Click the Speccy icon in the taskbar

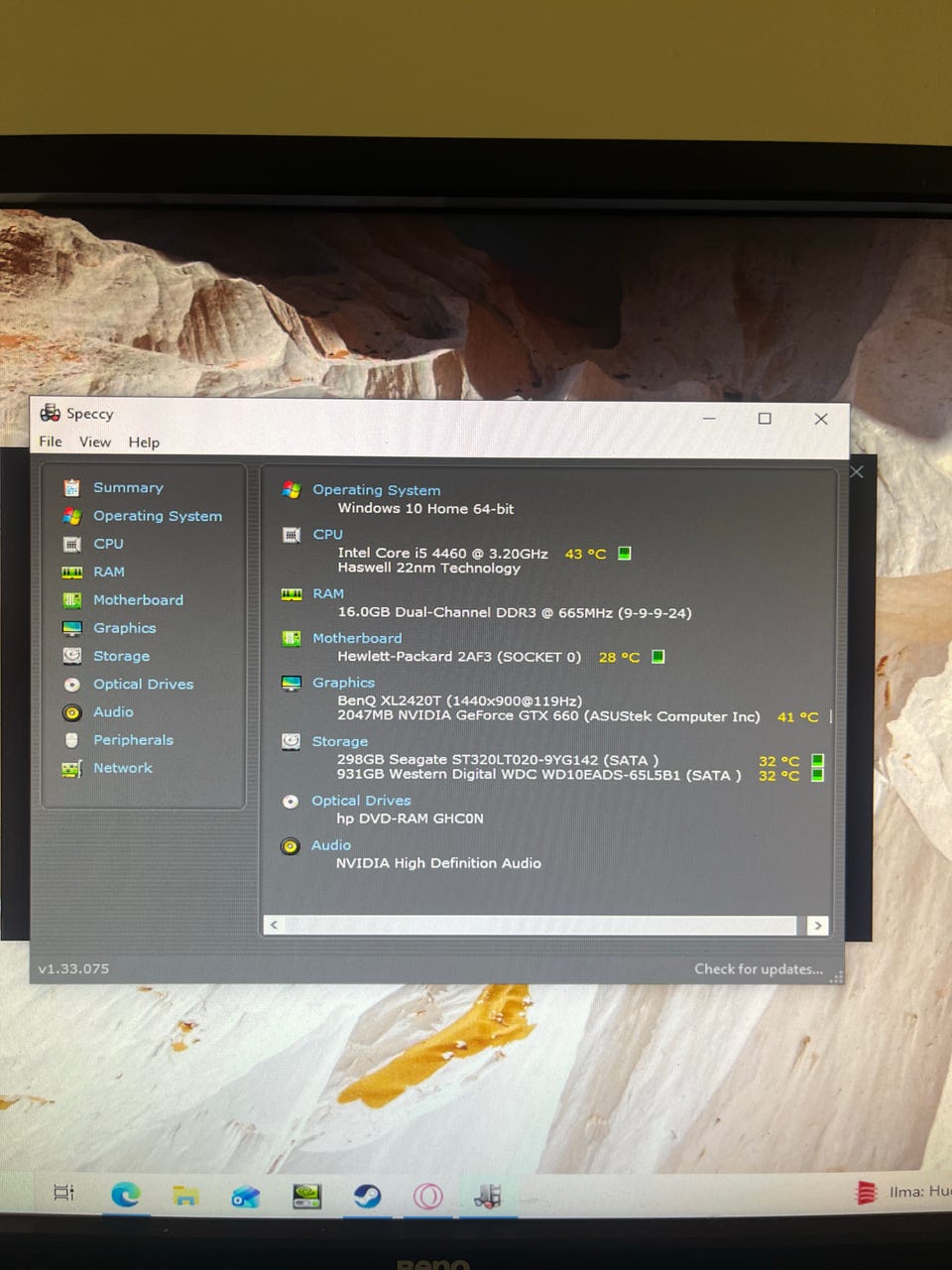(x=488, y=1196)
